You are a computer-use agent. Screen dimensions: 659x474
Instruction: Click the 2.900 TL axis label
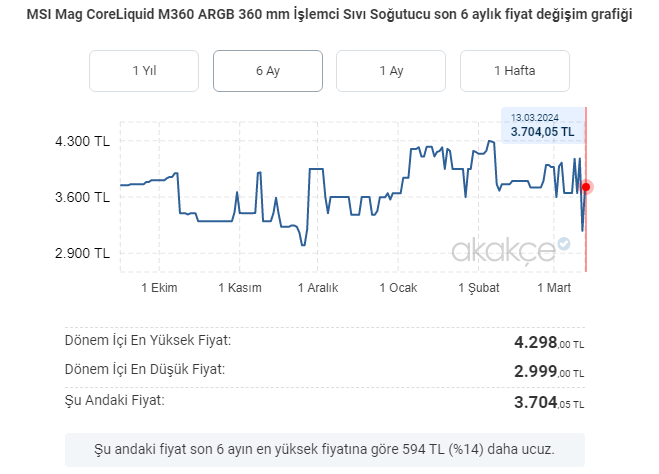pyautogui.click(x=82, y=253)
